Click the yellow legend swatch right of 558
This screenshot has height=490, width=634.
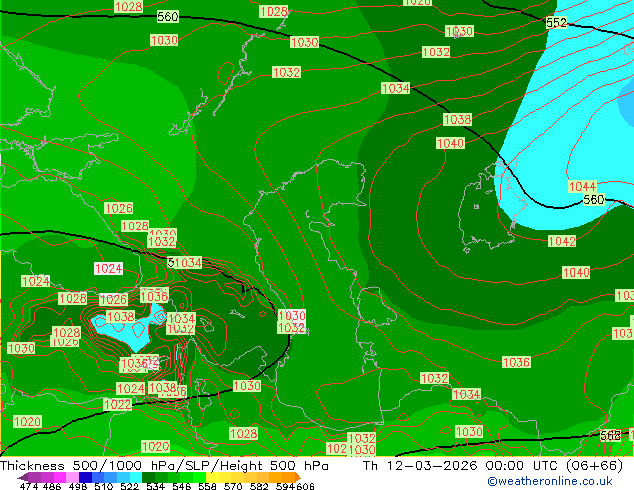(x=212, y=477)
